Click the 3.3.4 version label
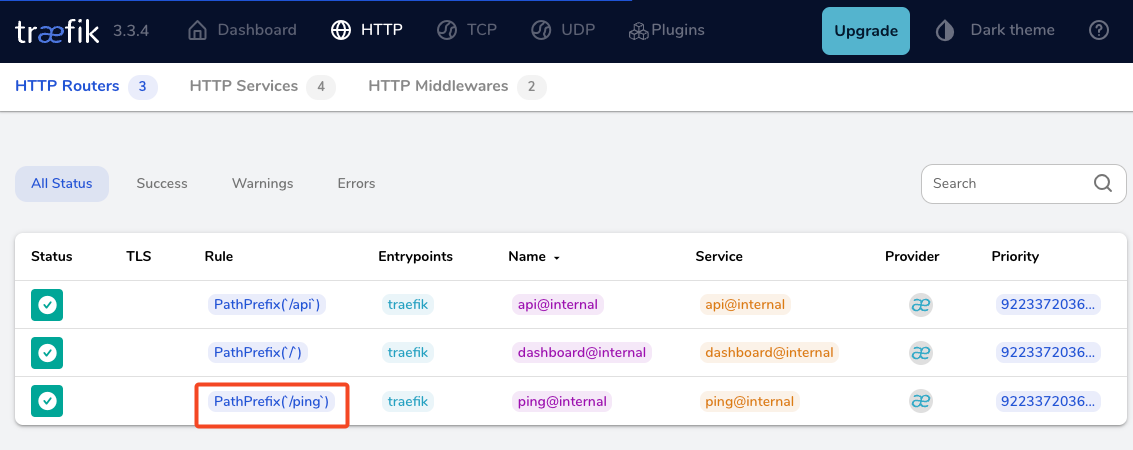 pos(131,31)
